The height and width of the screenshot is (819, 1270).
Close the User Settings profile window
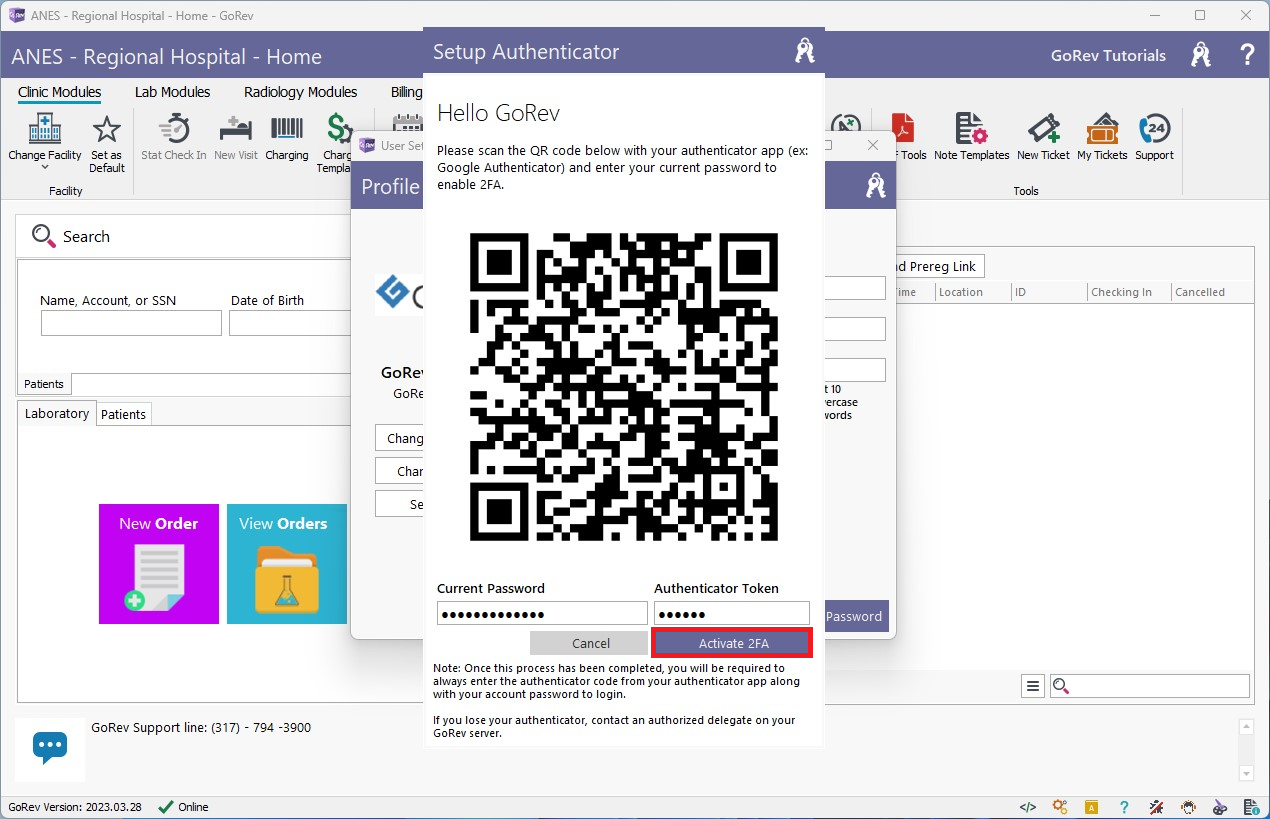point(872,145)
